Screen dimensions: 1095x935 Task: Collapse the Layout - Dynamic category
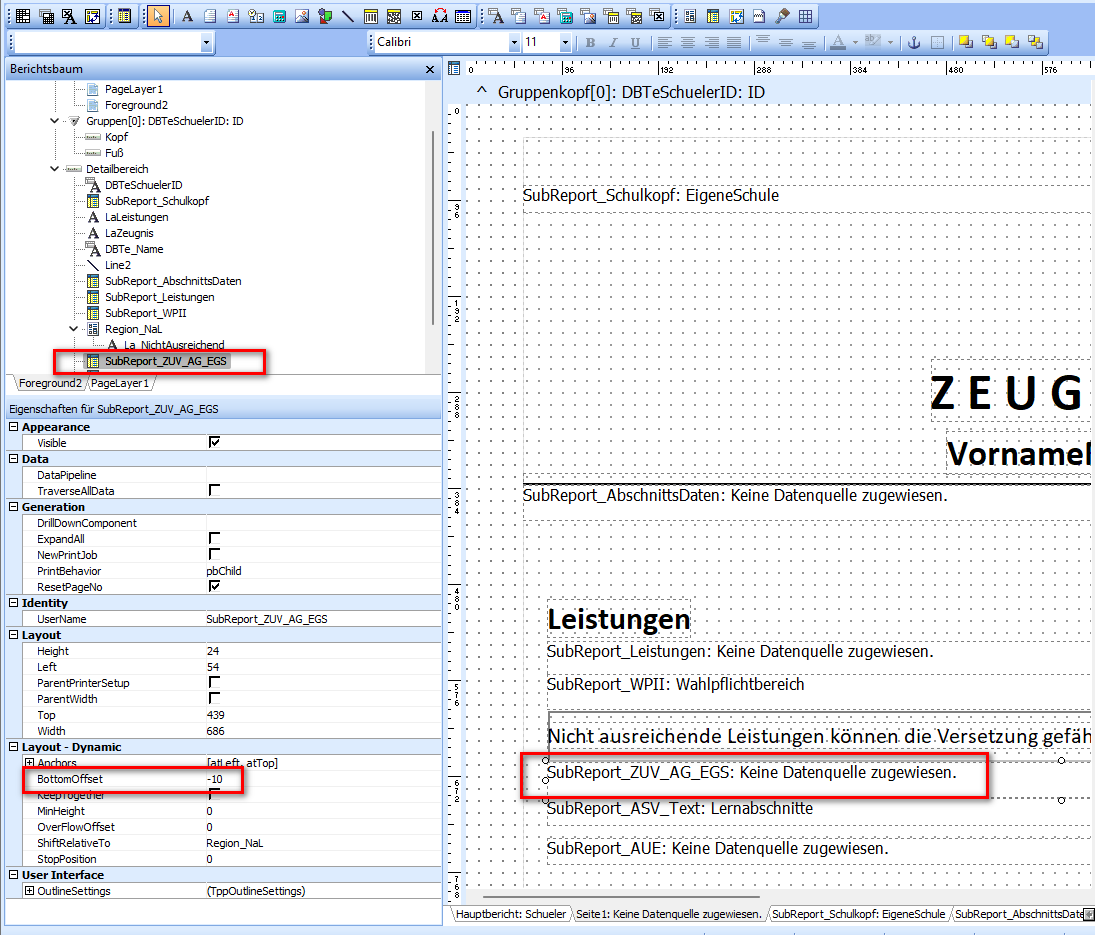click(13, 746)
